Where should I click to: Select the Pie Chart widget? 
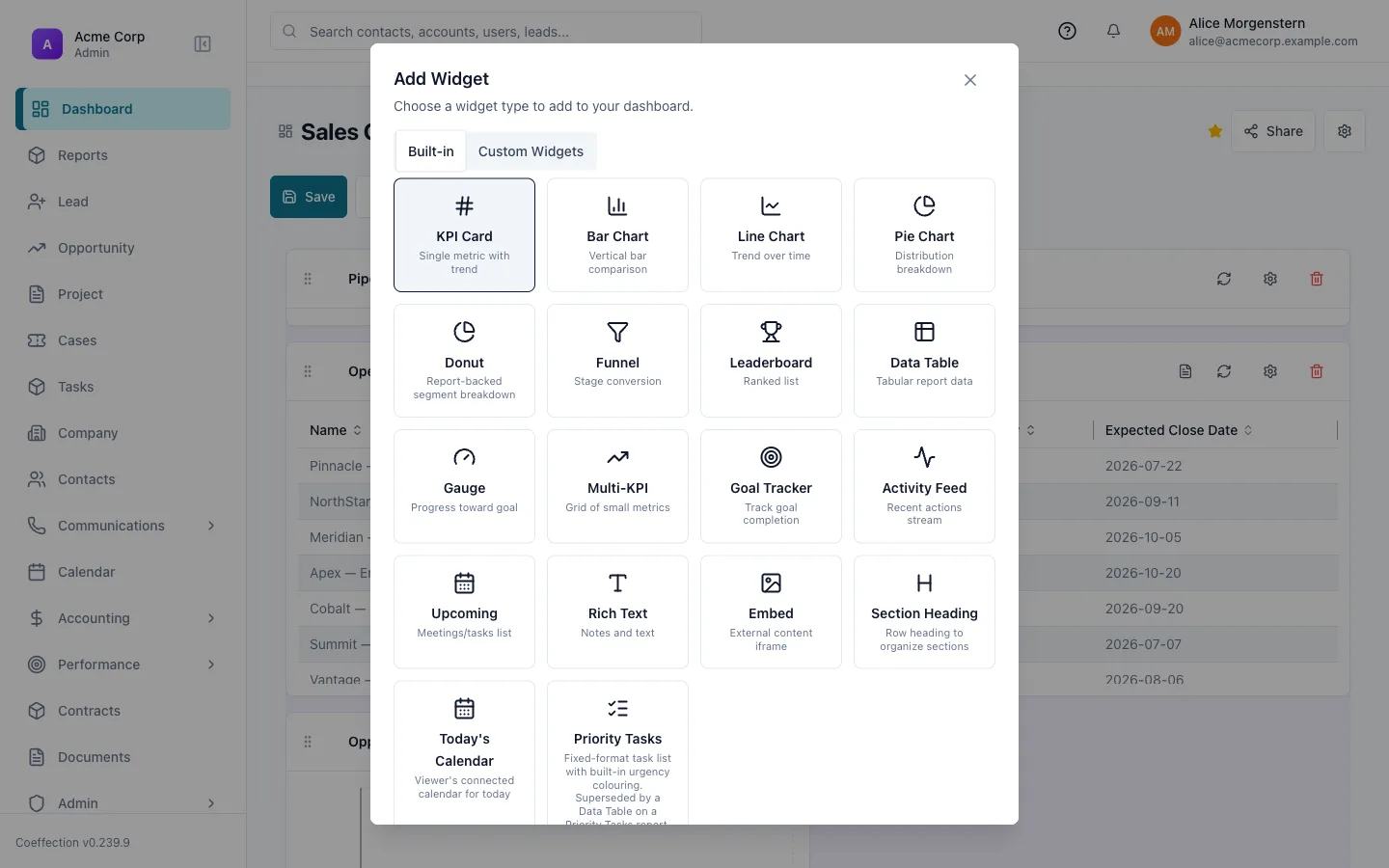(x=924, y=234)
